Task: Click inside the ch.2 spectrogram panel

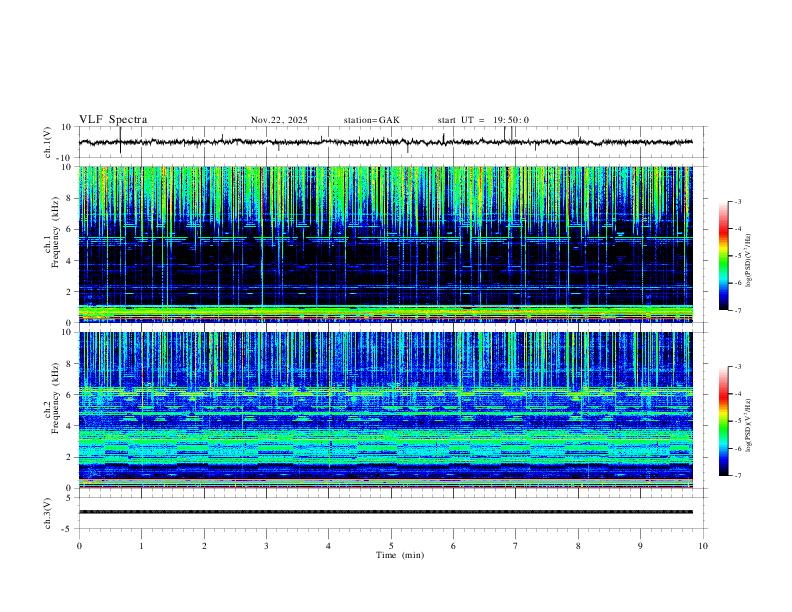Action: tap(386, 410)
